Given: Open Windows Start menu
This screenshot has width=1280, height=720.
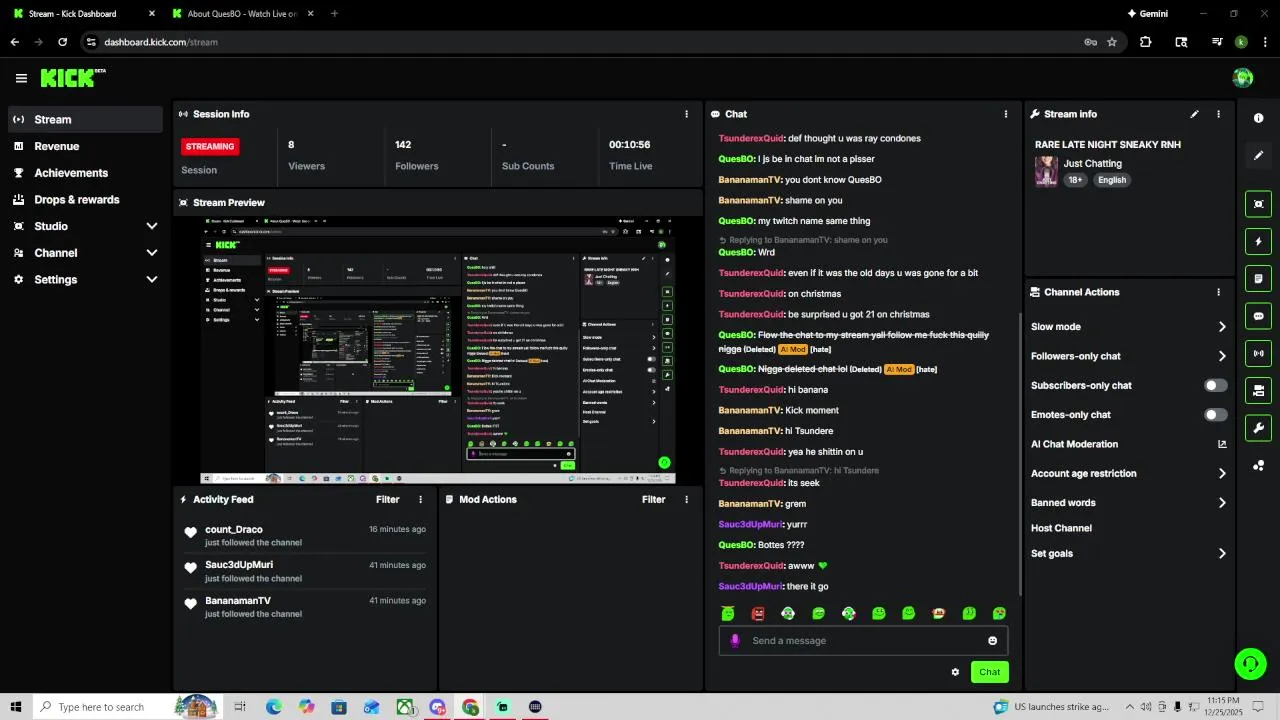Looking at the screenshot, I should click(16, 707).
